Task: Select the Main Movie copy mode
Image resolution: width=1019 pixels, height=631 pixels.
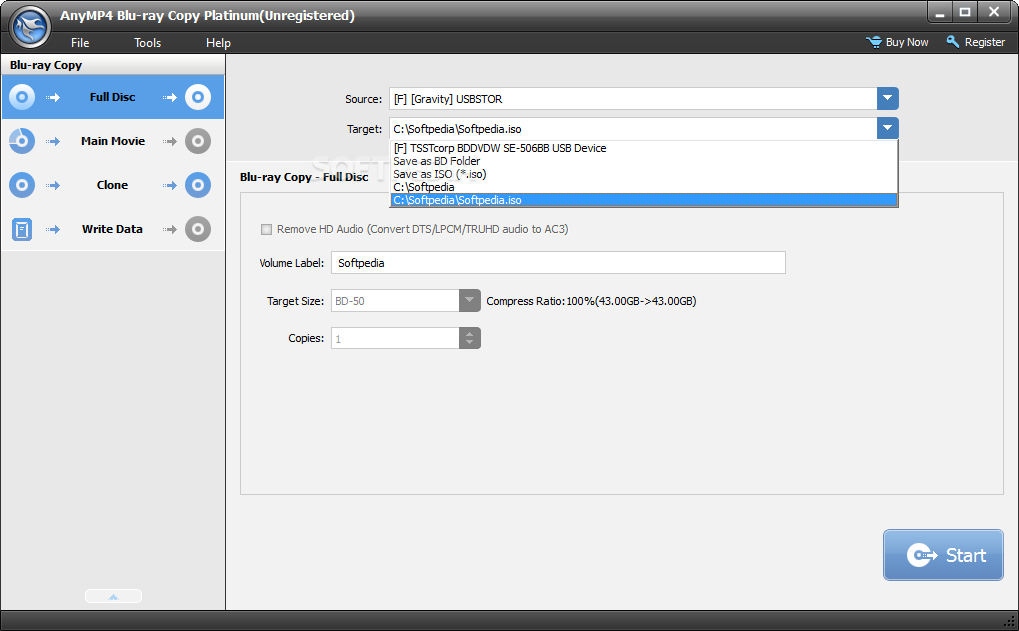Action: (112, 141)
